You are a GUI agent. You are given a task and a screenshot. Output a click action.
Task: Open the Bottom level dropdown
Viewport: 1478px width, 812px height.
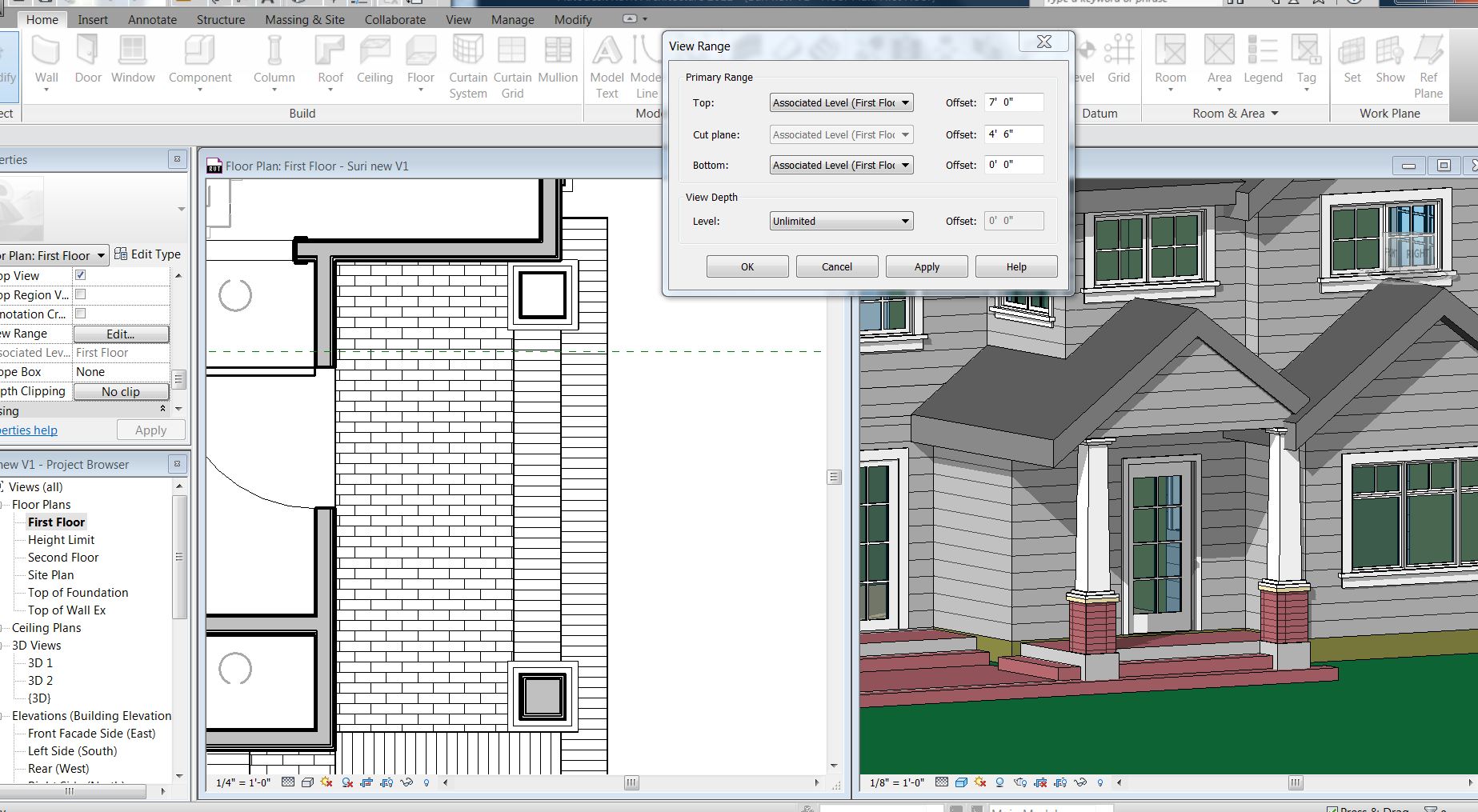[841, 166]
